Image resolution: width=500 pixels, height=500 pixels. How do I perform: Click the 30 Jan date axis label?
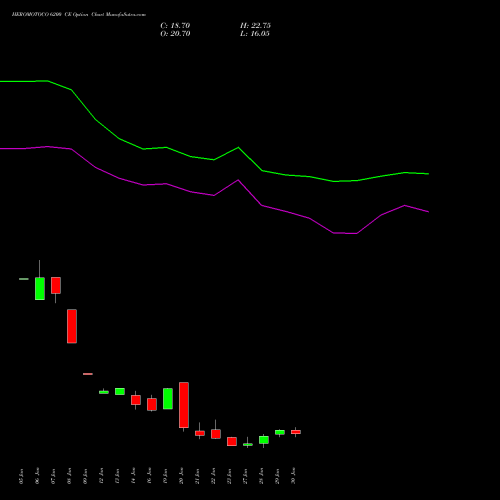pyautogui.click(x=294, y=476)
